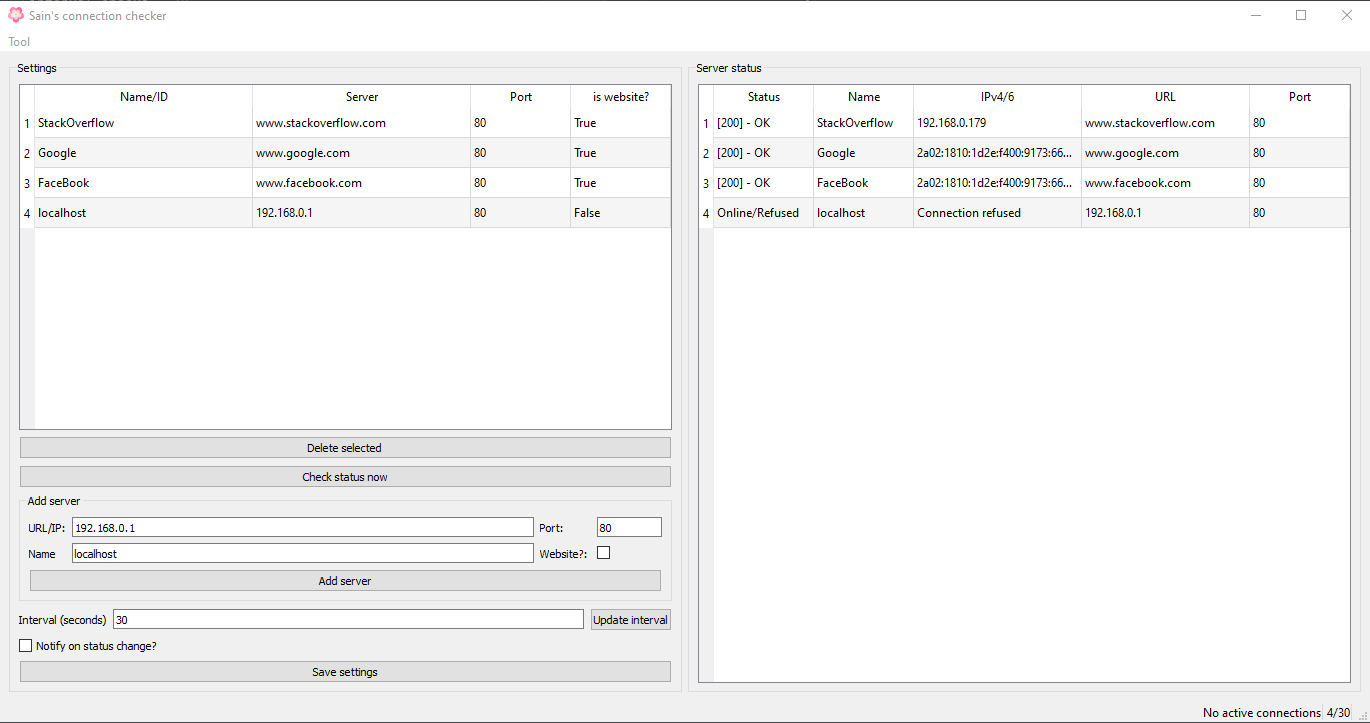Enable notify on status change
This screenshot has width=1370, height=723.
pos(25,645)
